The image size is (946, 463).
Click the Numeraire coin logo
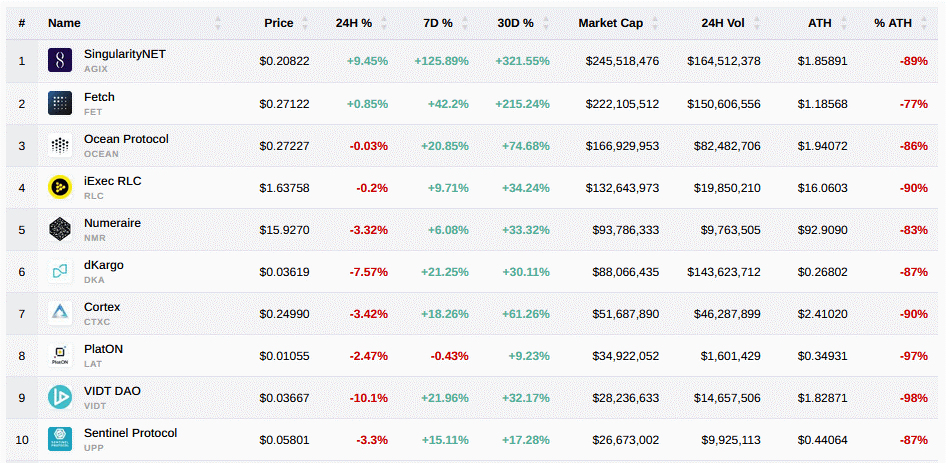click(x=60, y=229)
